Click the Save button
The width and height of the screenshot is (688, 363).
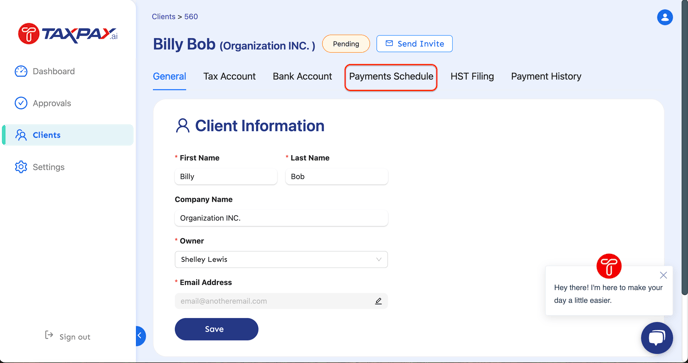click(216, 329)
